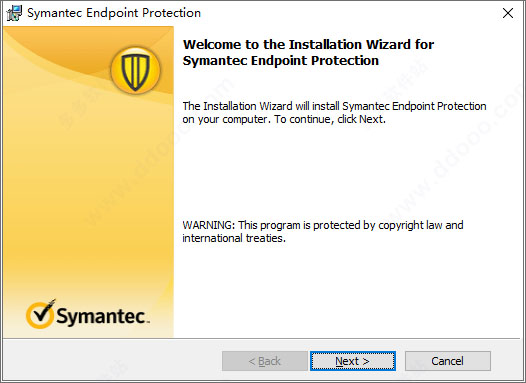Close the Symantec Endpoint Protection window

tap(508, 13)
